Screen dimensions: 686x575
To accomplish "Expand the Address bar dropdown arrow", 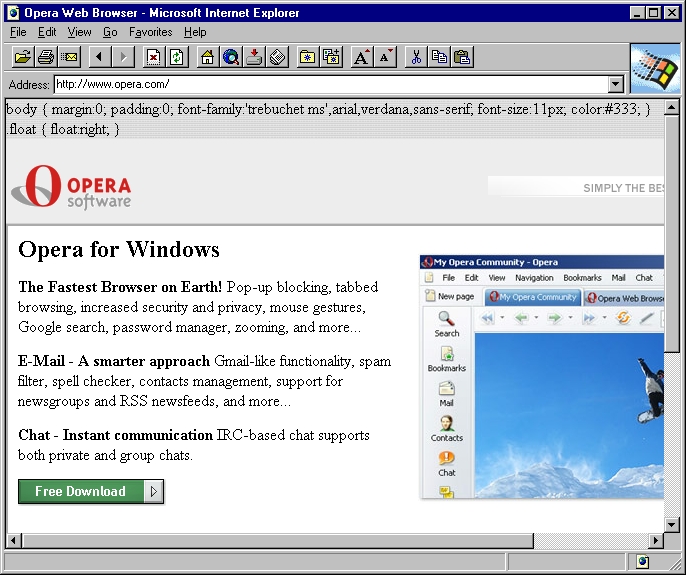I will [616, 84].
